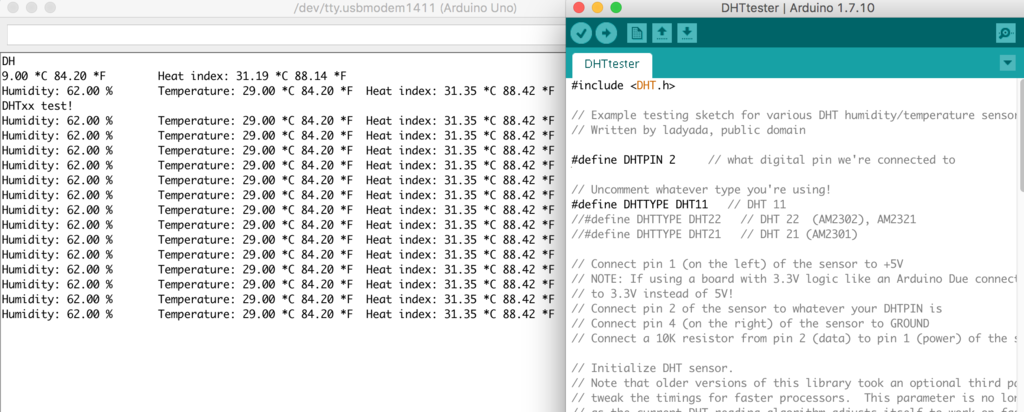The image size is (1024, 412).
Task: Click the 'DHTtester | Arduino 1.7.10' title
Action: (x=795, y=8)
